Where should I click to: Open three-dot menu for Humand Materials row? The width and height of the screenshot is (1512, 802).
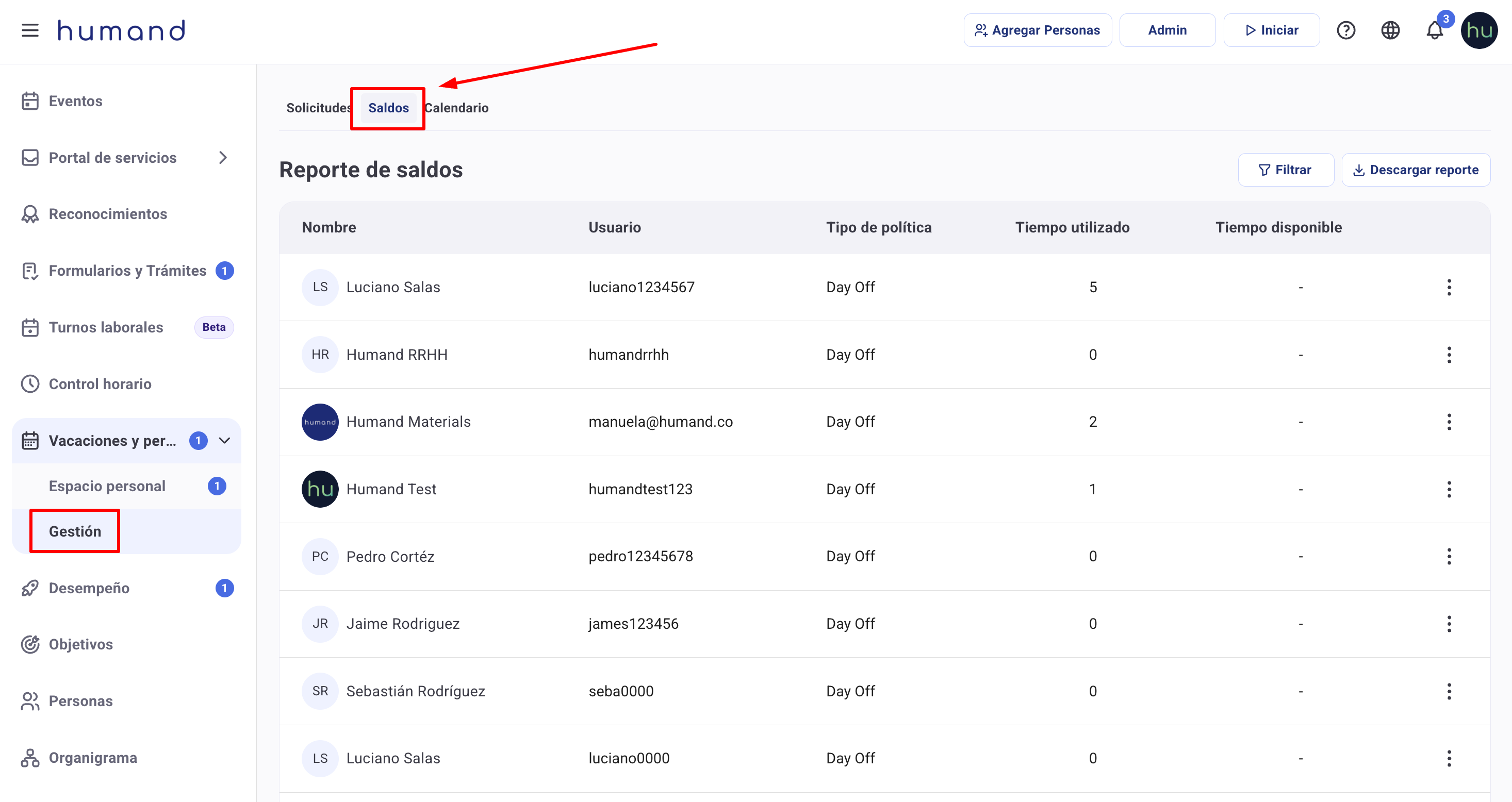click(x=1449, y=422)
